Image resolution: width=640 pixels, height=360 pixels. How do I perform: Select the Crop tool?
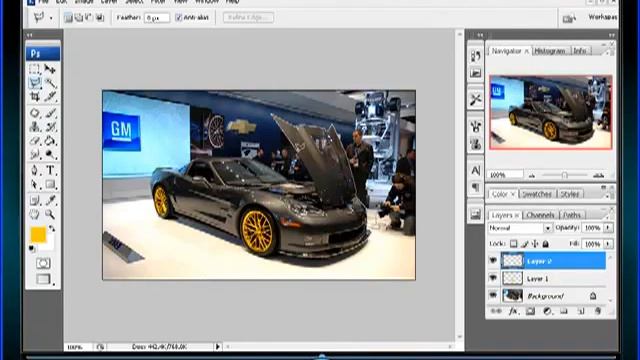(x=35, y=97)
